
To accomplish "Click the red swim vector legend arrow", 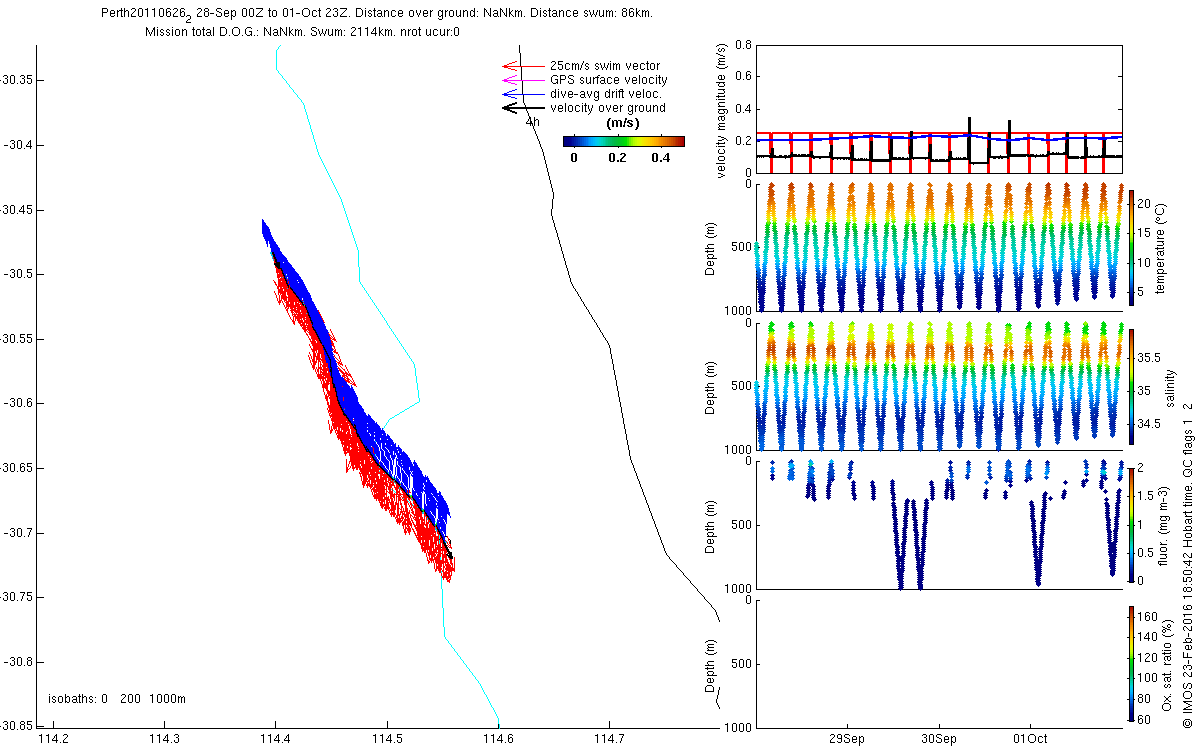I will pyautogui.click(x=522, y=67).
